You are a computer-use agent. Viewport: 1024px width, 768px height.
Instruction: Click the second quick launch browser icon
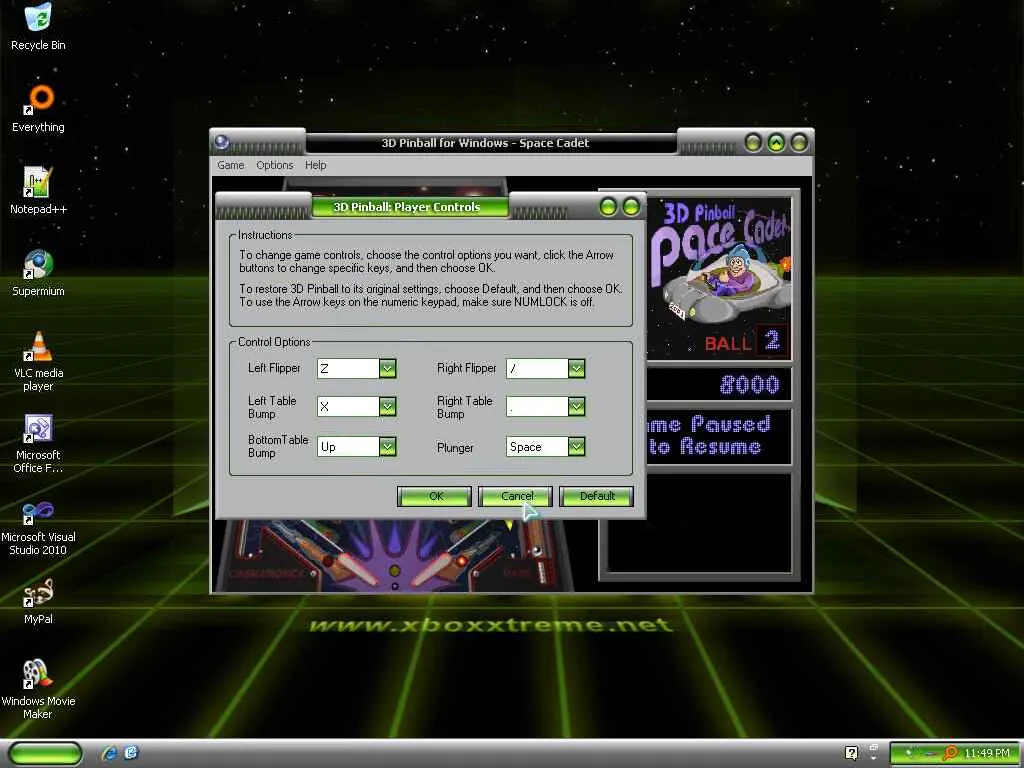click(131, 753)
